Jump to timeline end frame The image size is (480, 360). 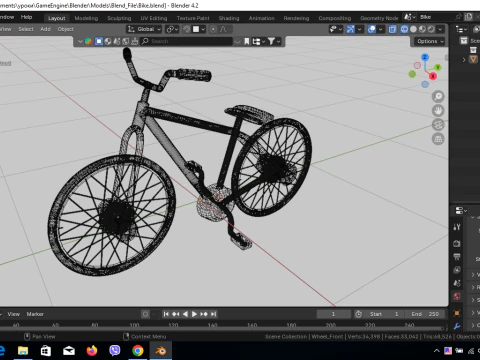[x=214, y=314]
